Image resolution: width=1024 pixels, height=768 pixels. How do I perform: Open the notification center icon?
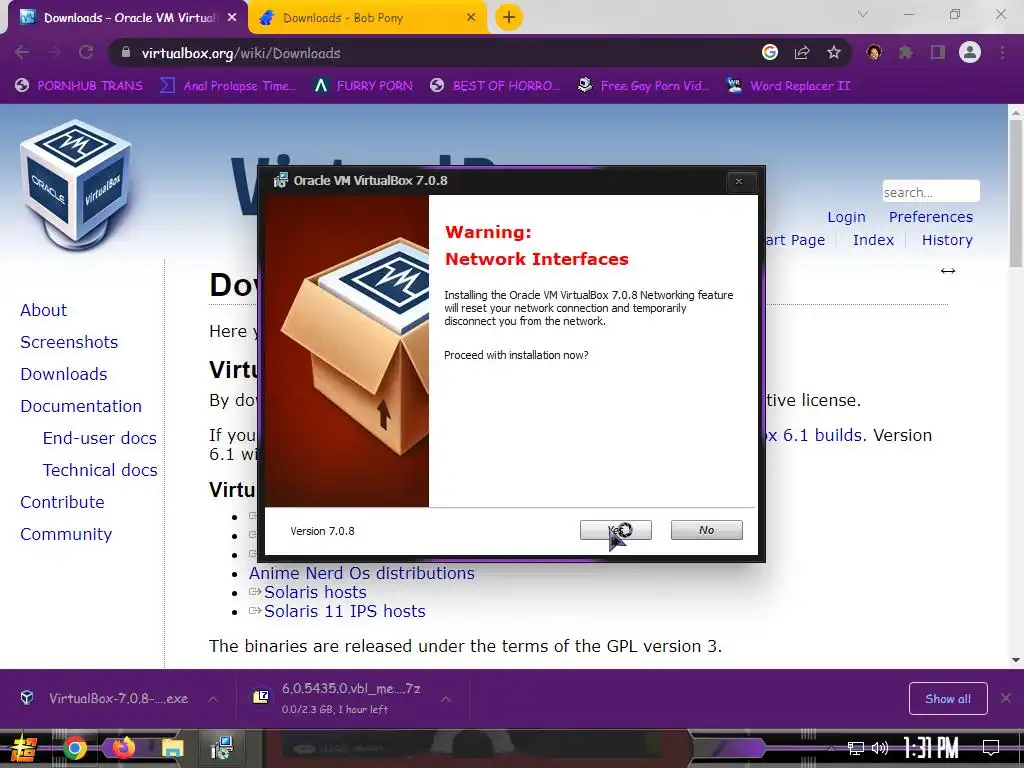(991, 748)
